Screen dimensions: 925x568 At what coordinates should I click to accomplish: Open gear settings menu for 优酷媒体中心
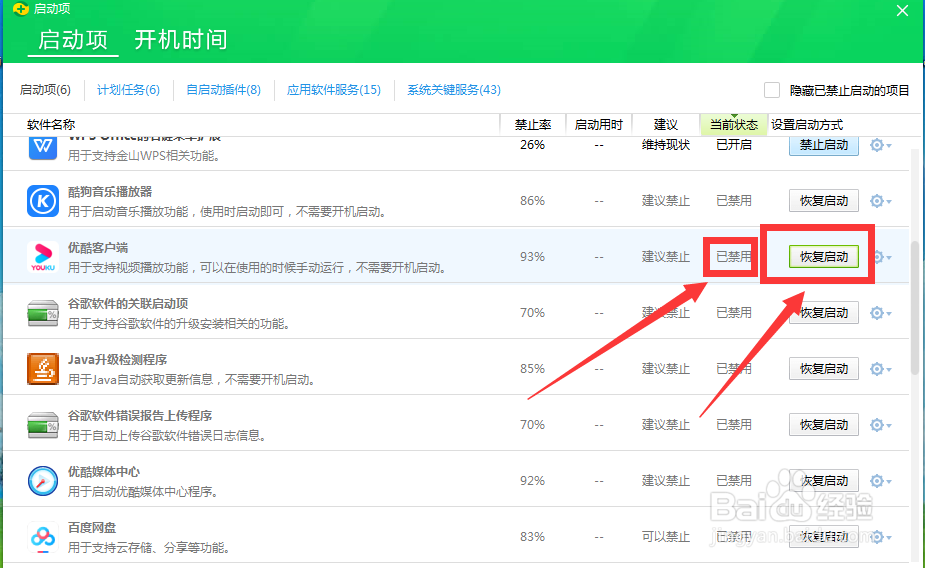pyautogui.click(x=880, y=481)
